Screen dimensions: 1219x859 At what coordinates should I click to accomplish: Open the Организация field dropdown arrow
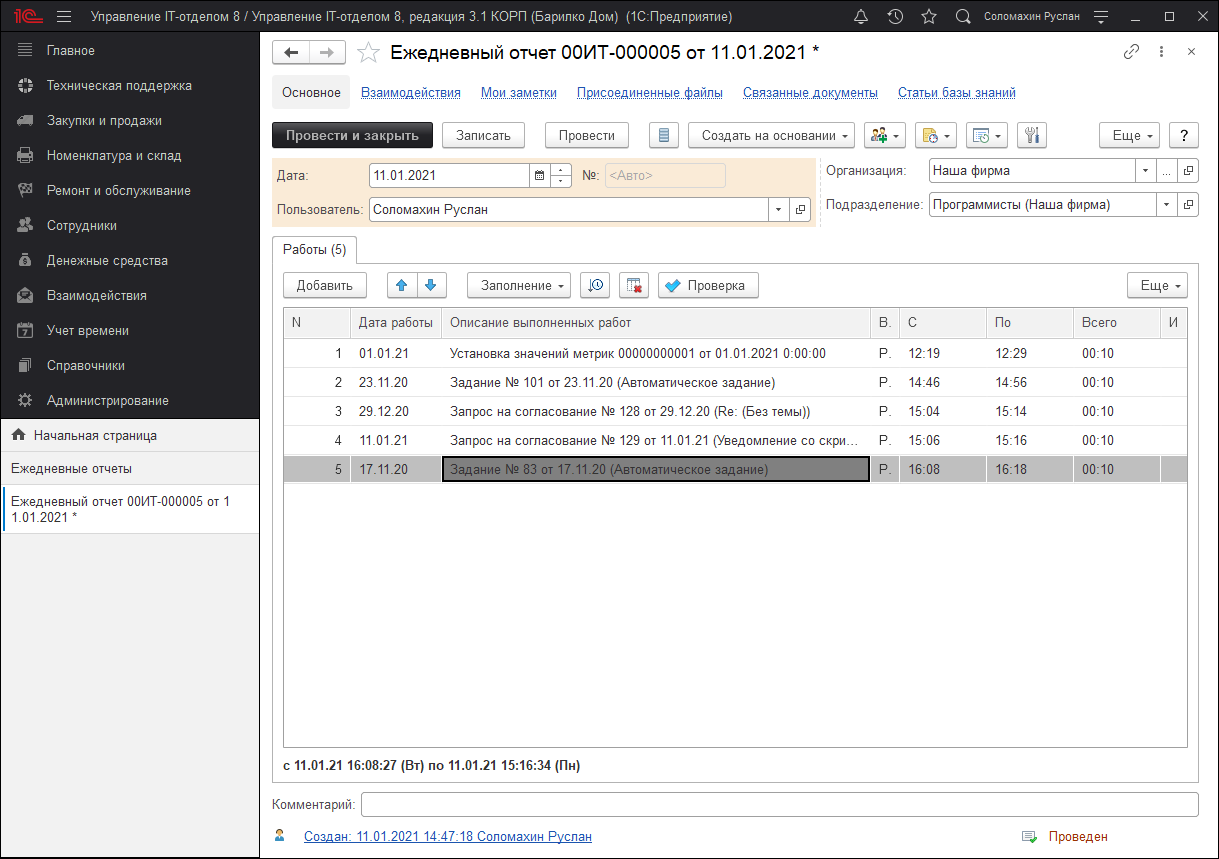(x=1145, y=171)
